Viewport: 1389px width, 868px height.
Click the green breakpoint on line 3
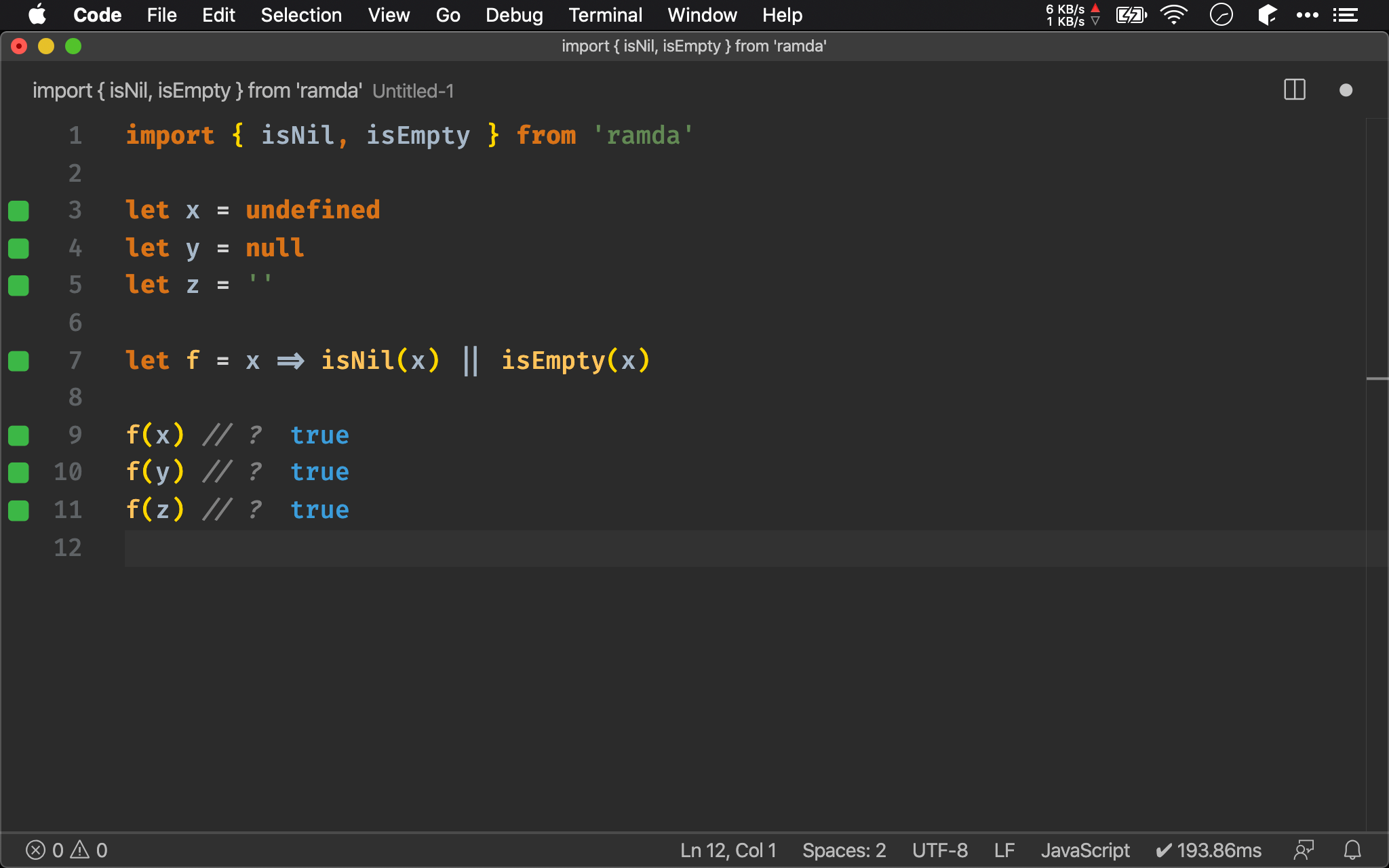point(19,210)
